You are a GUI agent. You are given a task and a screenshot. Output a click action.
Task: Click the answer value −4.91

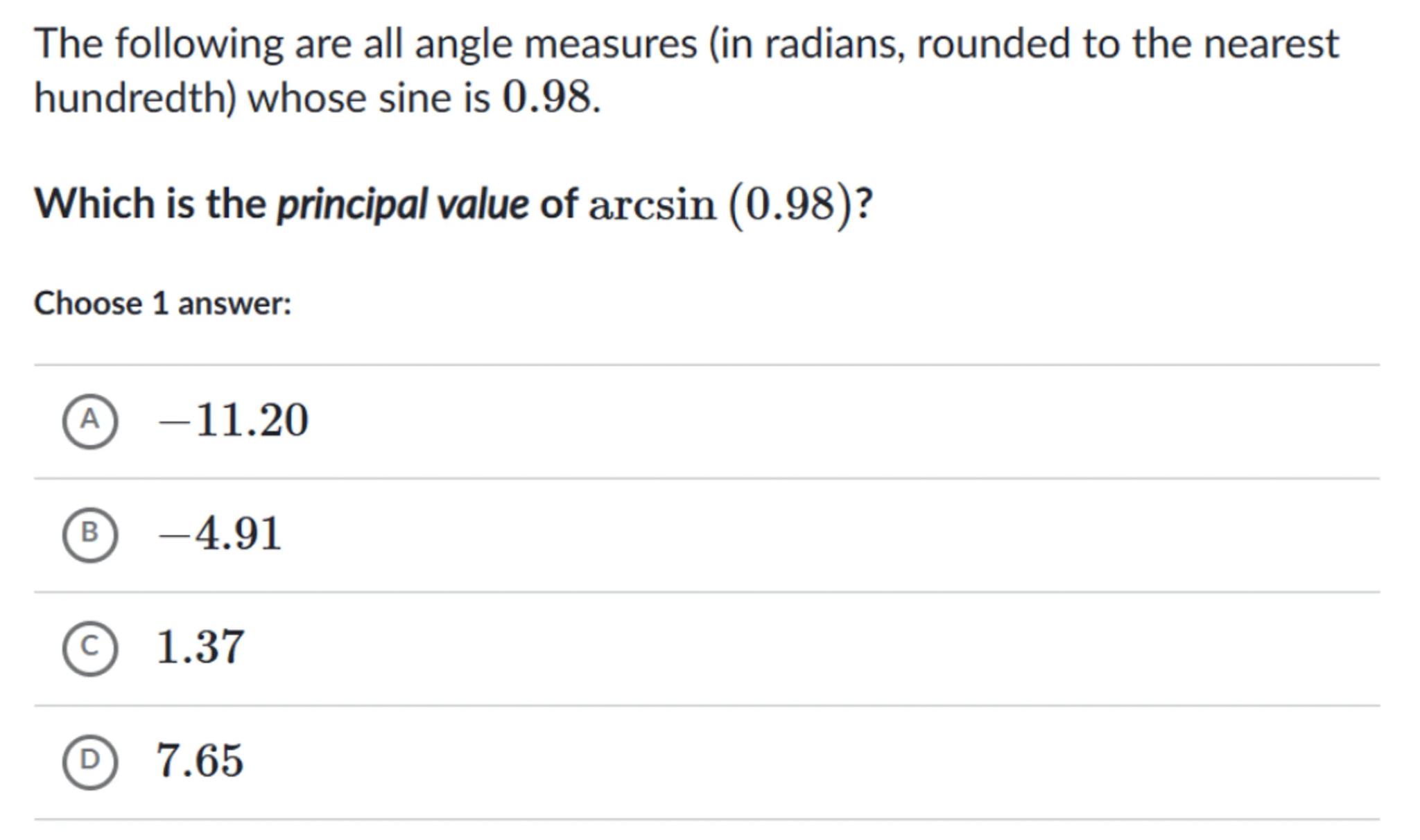pyautogui.click(x=220, y=534)
